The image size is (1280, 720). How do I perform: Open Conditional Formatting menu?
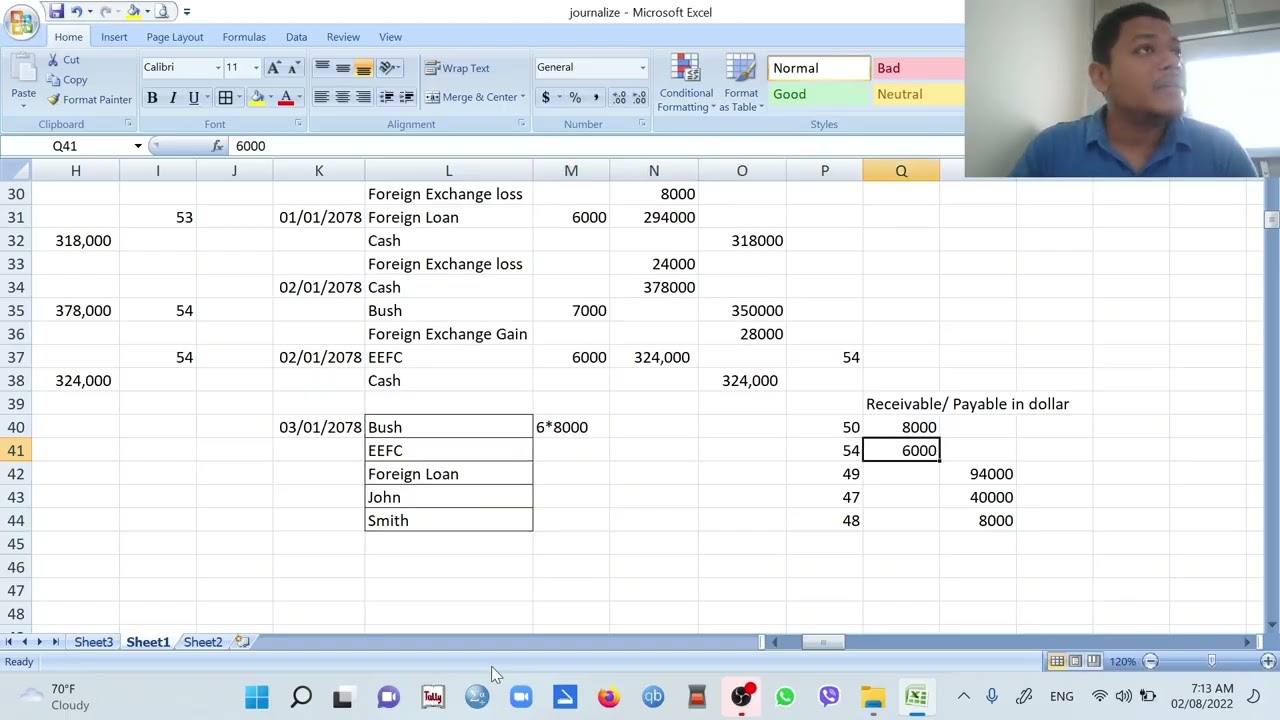(x=685, y=84)
